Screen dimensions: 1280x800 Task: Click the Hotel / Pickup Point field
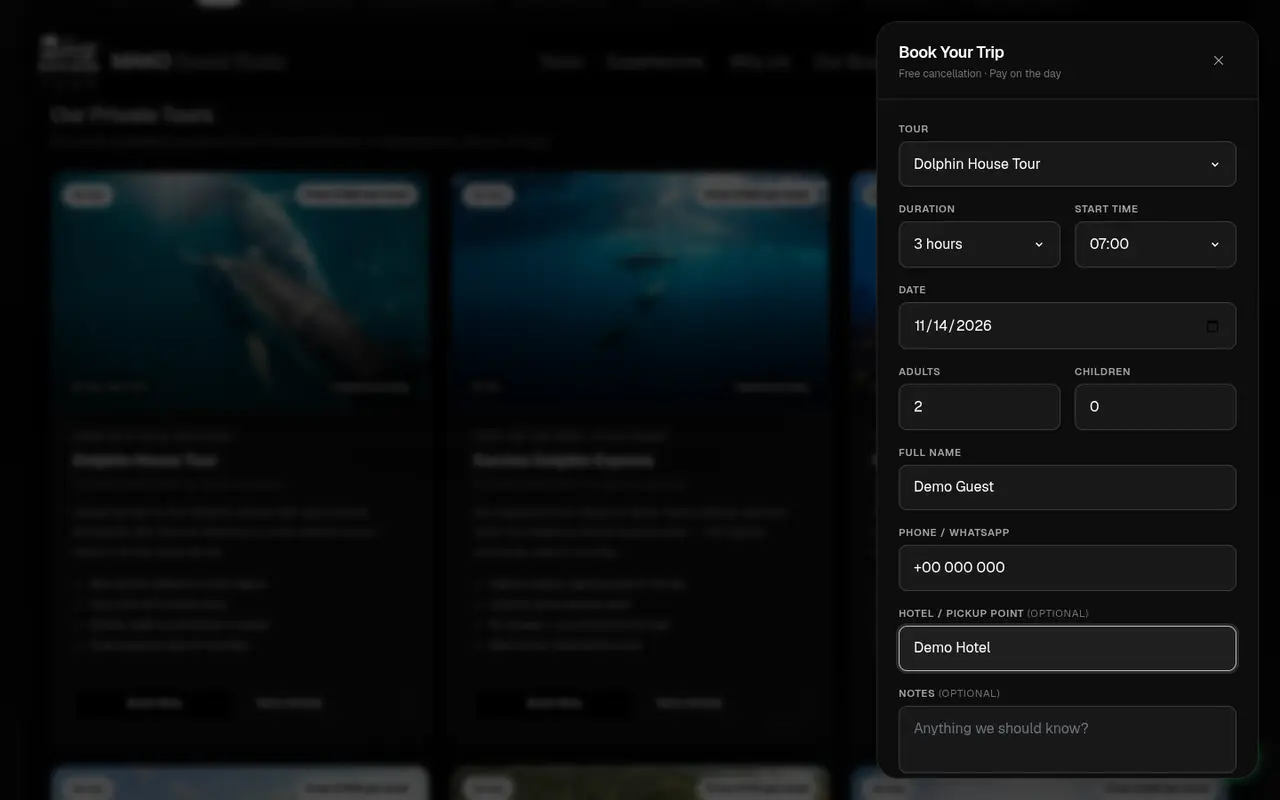pyautogui.click(x=1067, y=648)
